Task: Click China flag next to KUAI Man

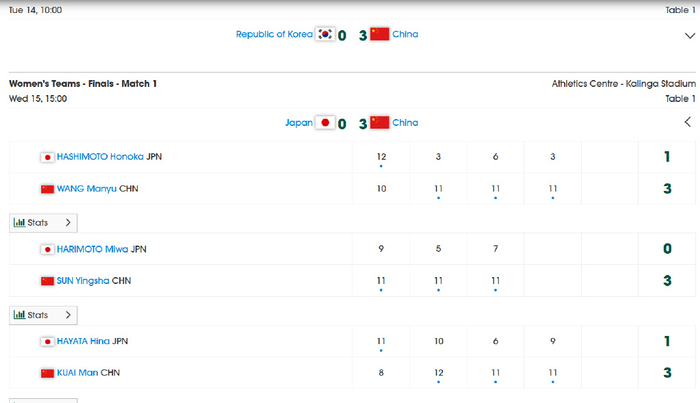Action: point(47,373)
